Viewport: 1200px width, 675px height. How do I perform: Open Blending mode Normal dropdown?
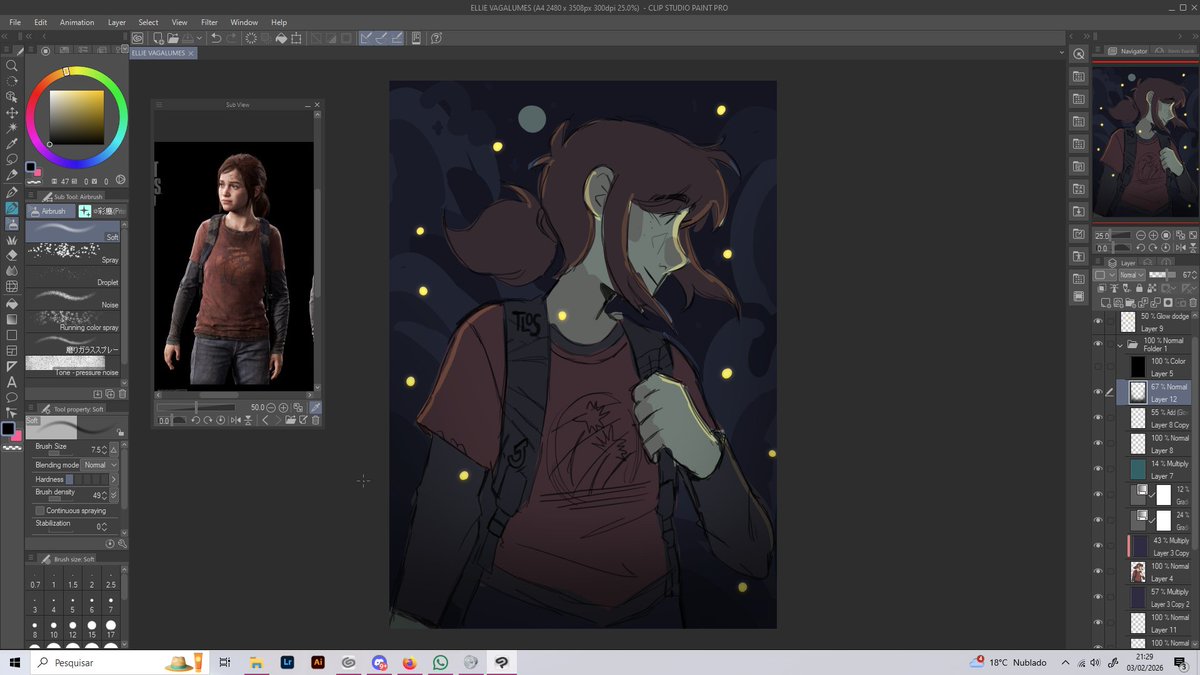coord(100,465)
